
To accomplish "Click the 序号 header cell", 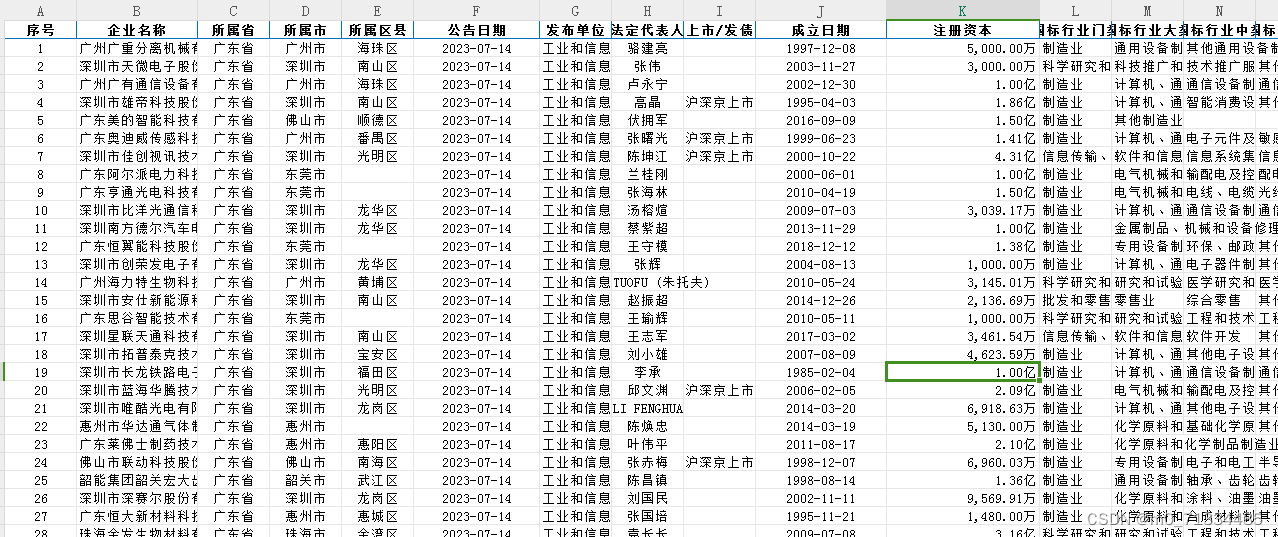I will pyautogui.click(x=40, y=30).
